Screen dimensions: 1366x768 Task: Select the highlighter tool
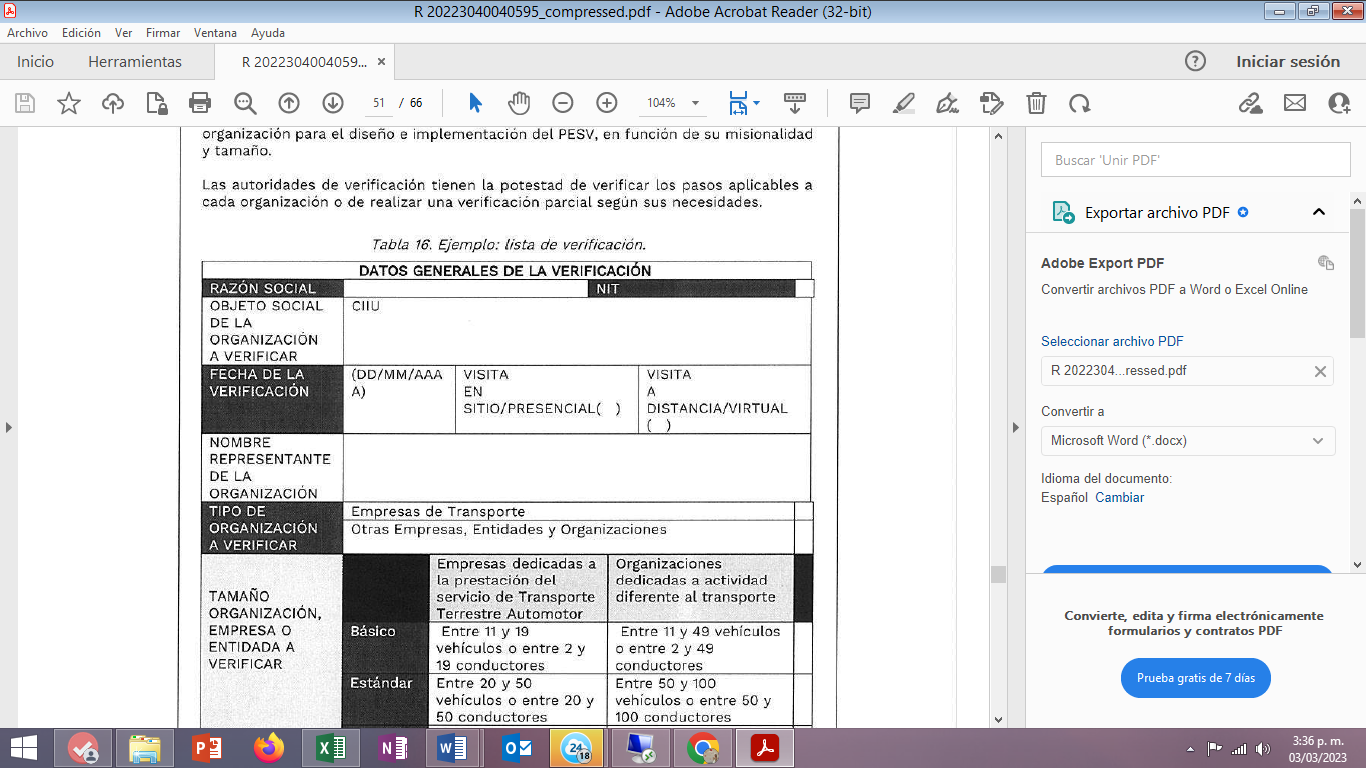click(904, 103)
